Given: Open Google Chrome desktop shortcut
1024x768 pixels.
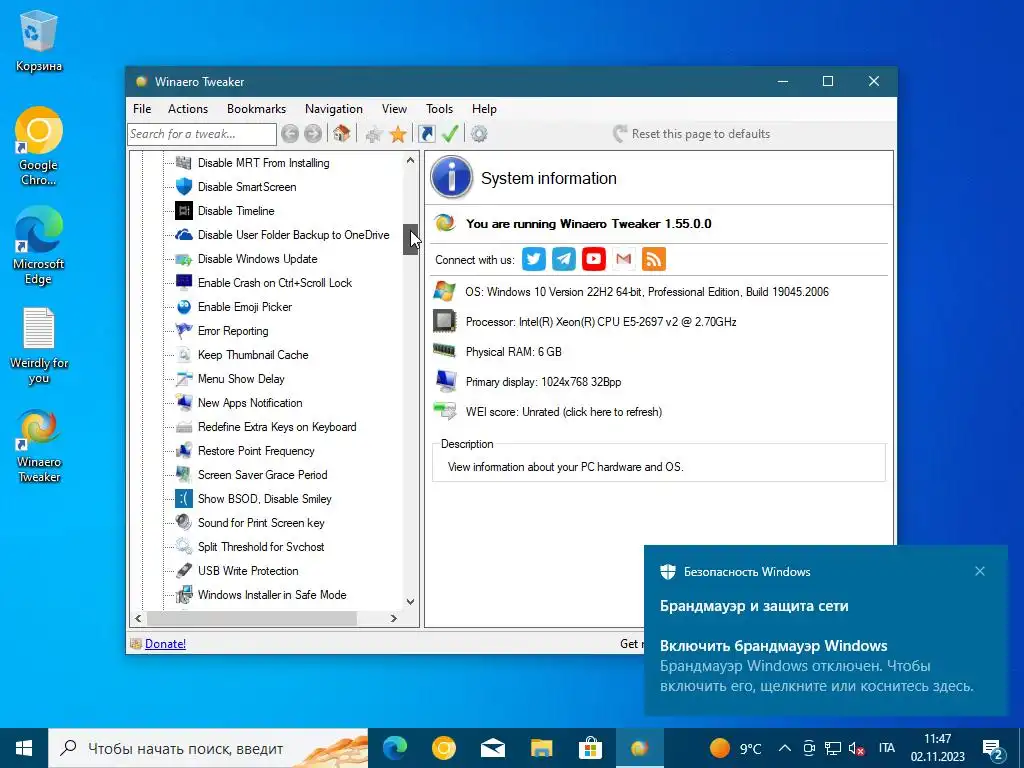Looking at the screenshot, I should pos(39,146).
